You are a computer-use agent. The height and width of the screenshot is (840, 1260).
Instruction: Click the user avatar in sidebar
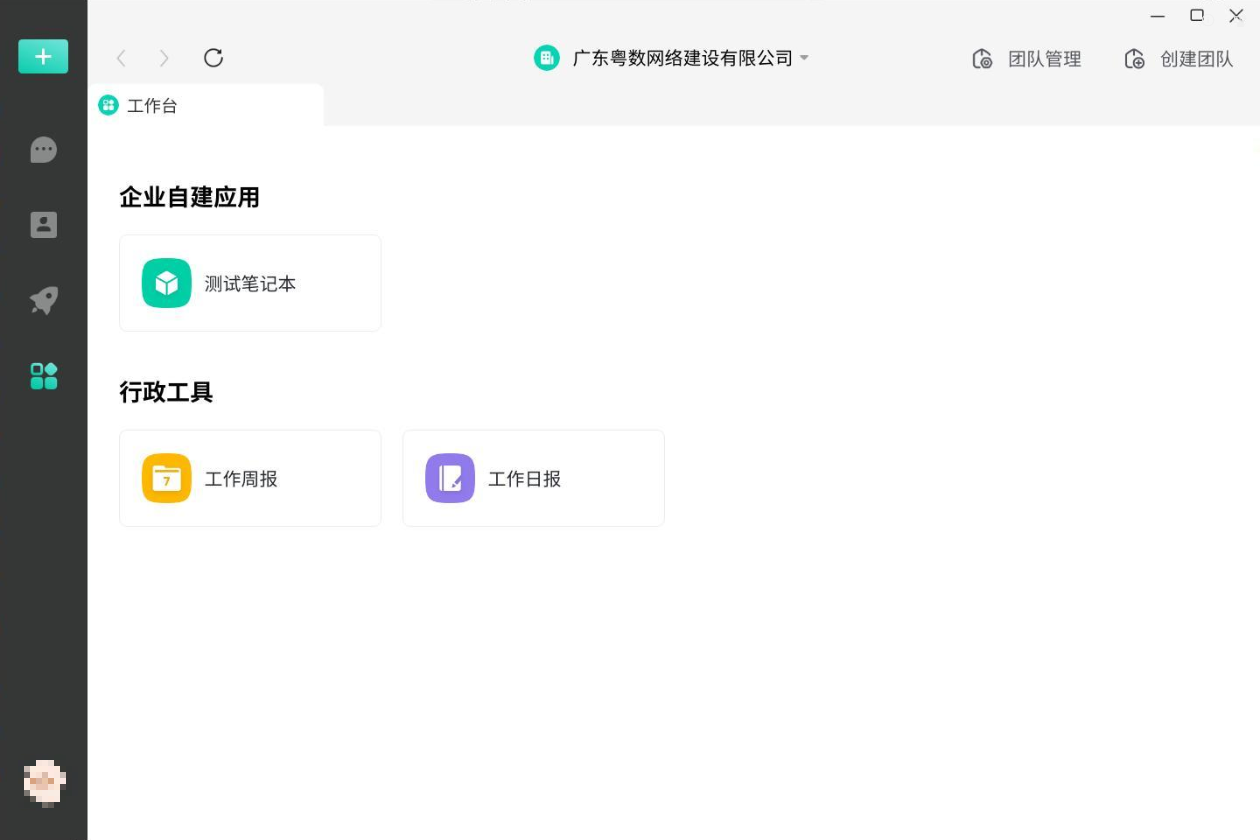(43, 782)
